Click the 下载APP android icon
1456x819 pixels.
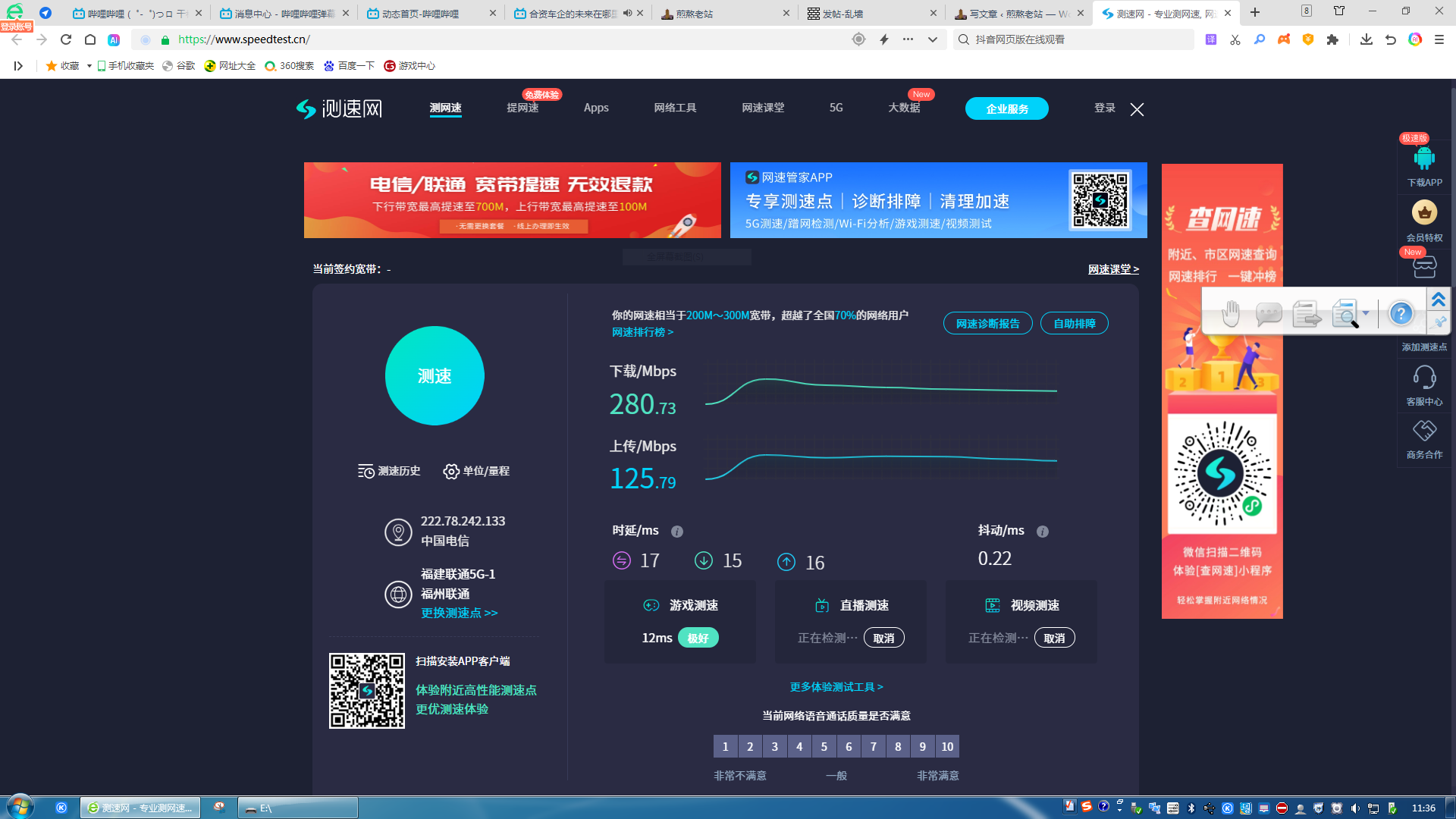tap(1424, 159)
